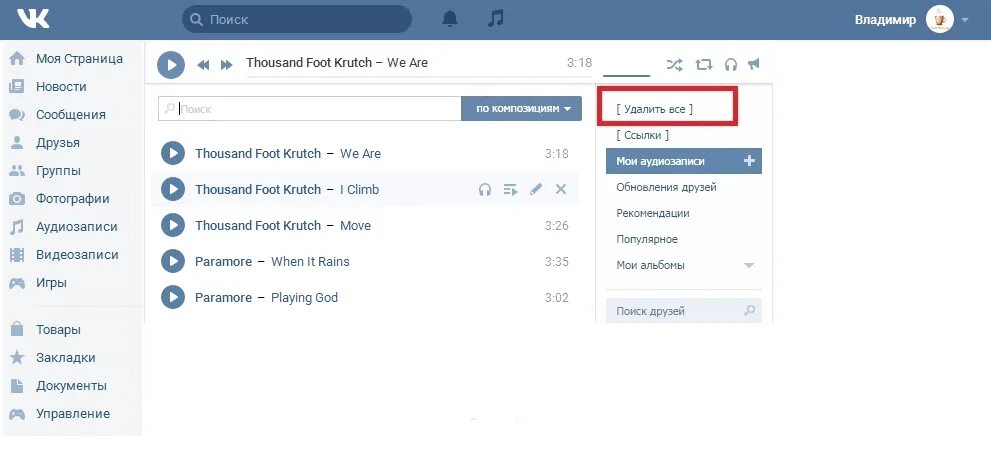Play Thousand Foot Krutch We Are in list

[x=173, y=153]
